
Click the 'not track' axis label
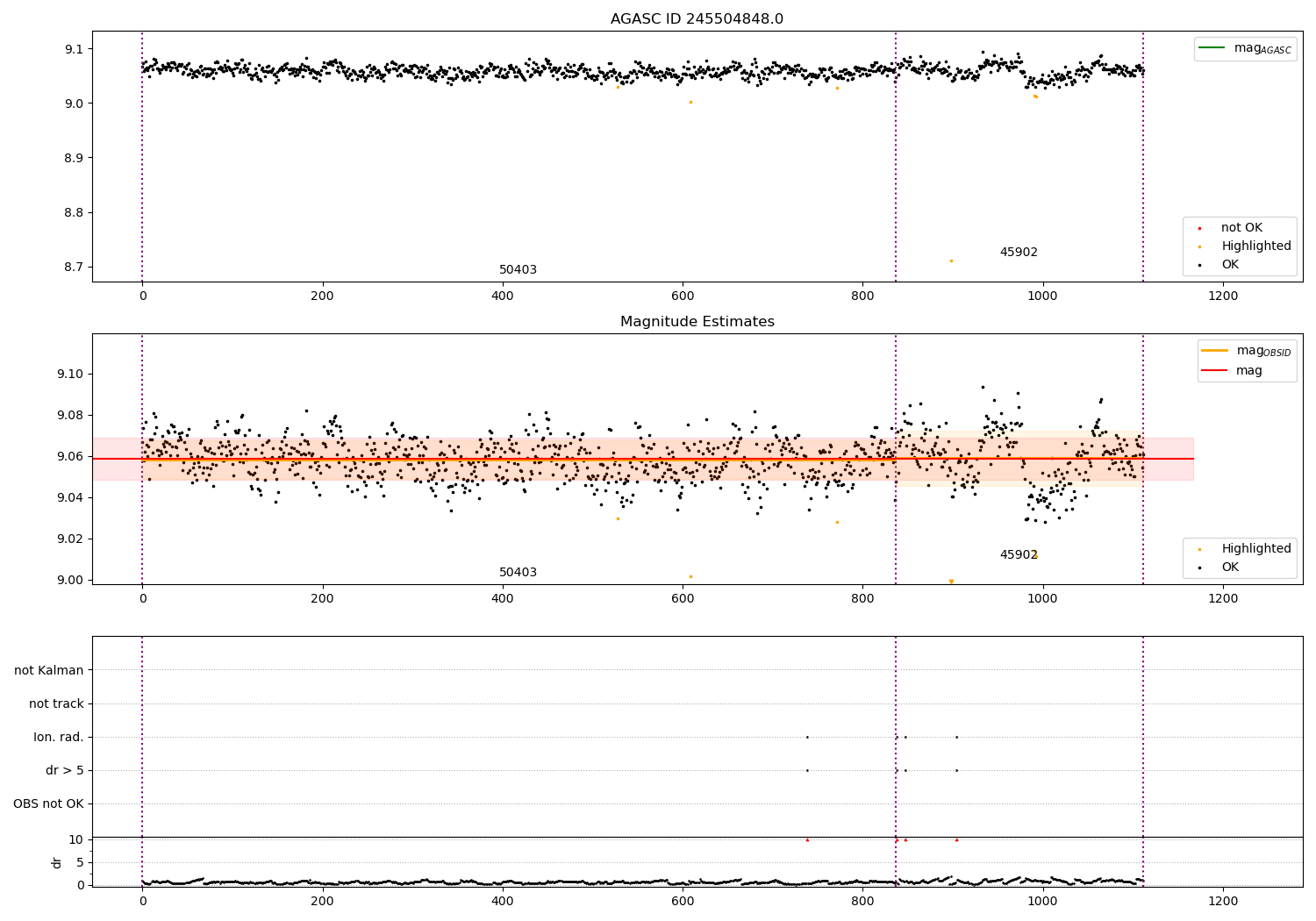56,703
